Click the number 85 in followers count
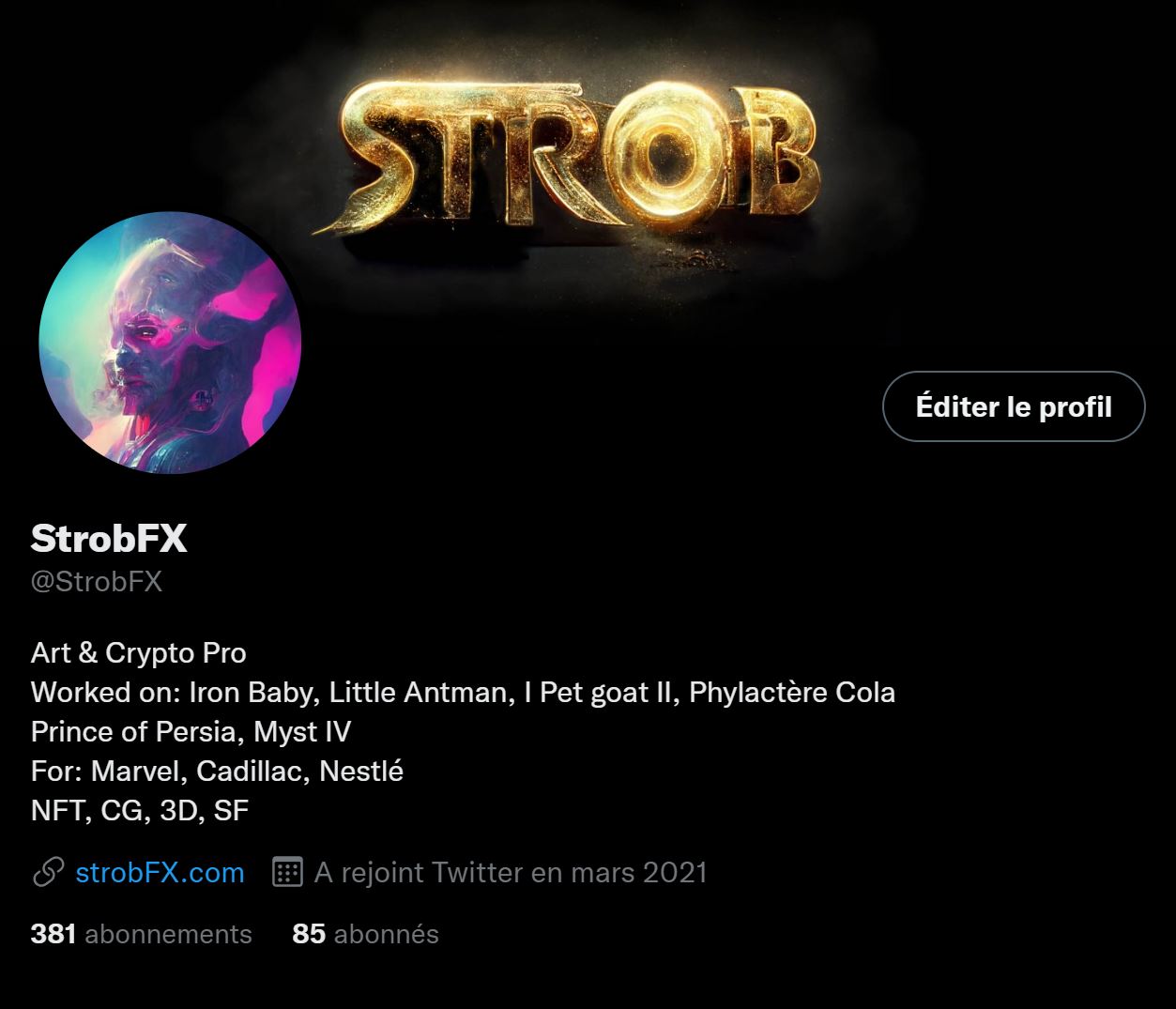The height and width of the screenshot is (1009, 1176). (309, 934)
